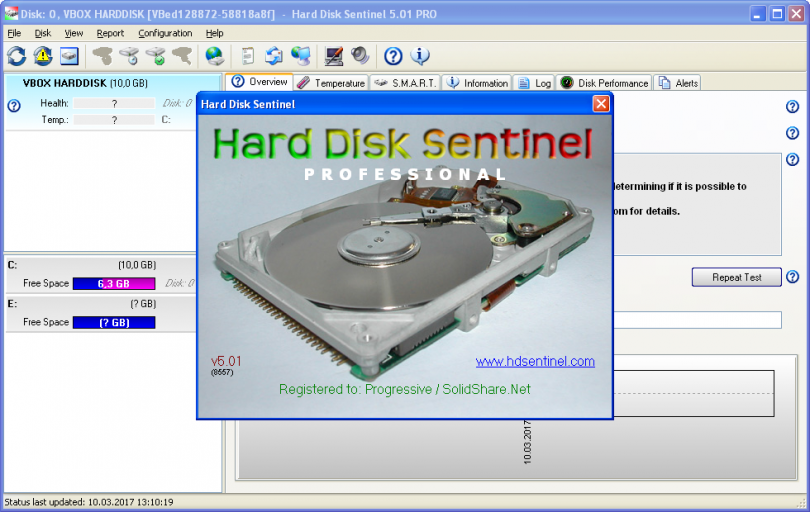This screenshot has height=512, width=810.
Task: Click the Health value bar showing question mark
Action: (x=114, y=103)
